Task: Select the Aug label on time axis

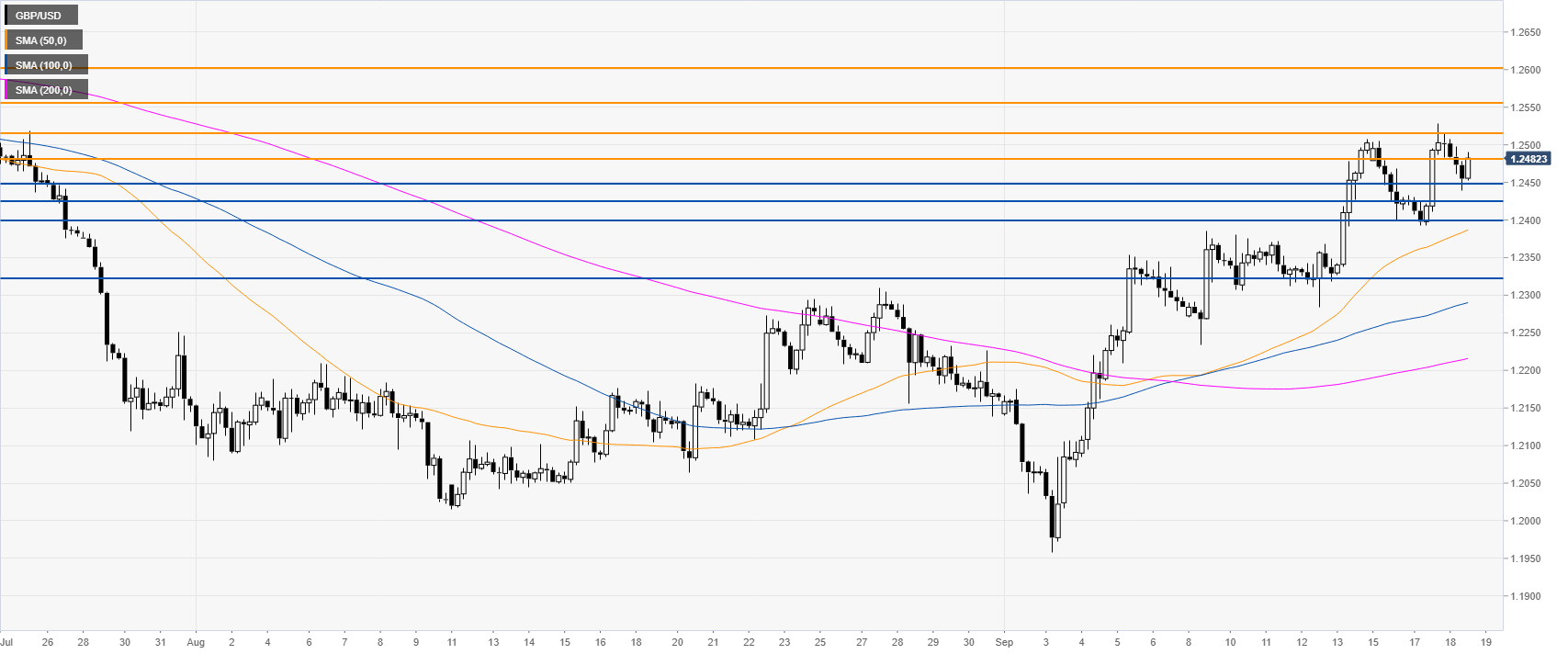Action: coord(195,642)
